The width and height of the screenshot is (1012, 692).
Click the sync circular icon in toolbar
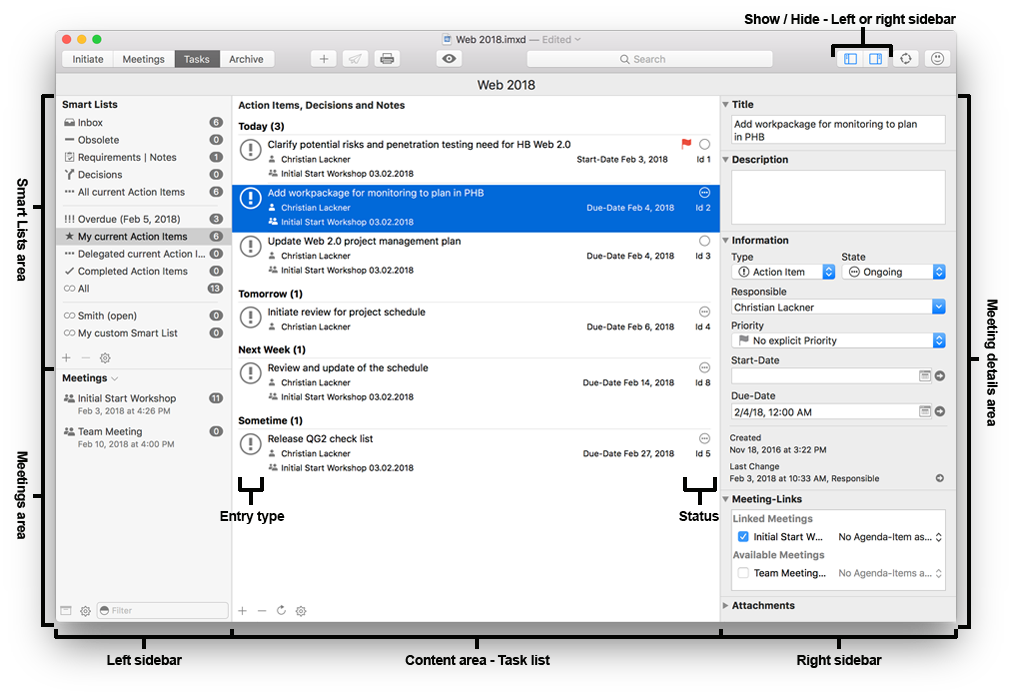[906, 59]
